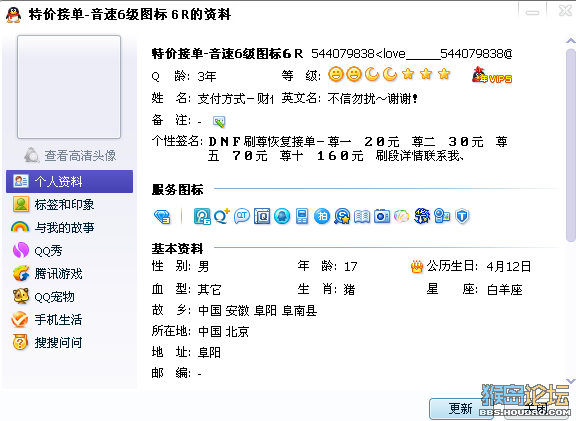This screenshot has height=421, width=576.
Task: Open the 华 flower-shaped service icon
Action: [422, 216]
